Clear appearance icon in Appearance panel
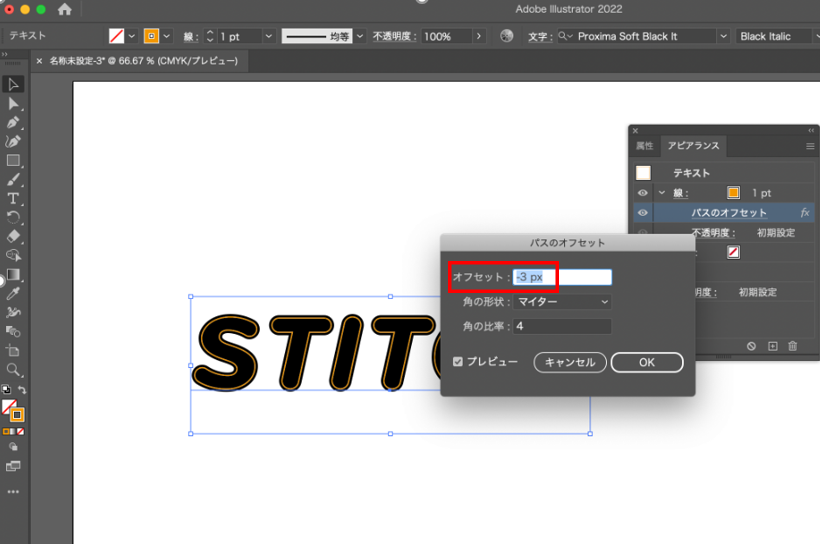 [x=751, y=346]
